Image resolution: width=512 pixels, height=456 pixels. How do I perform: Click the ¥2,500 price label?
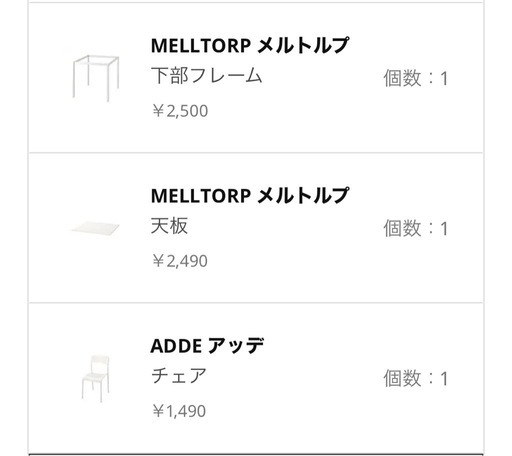(180, 111)
